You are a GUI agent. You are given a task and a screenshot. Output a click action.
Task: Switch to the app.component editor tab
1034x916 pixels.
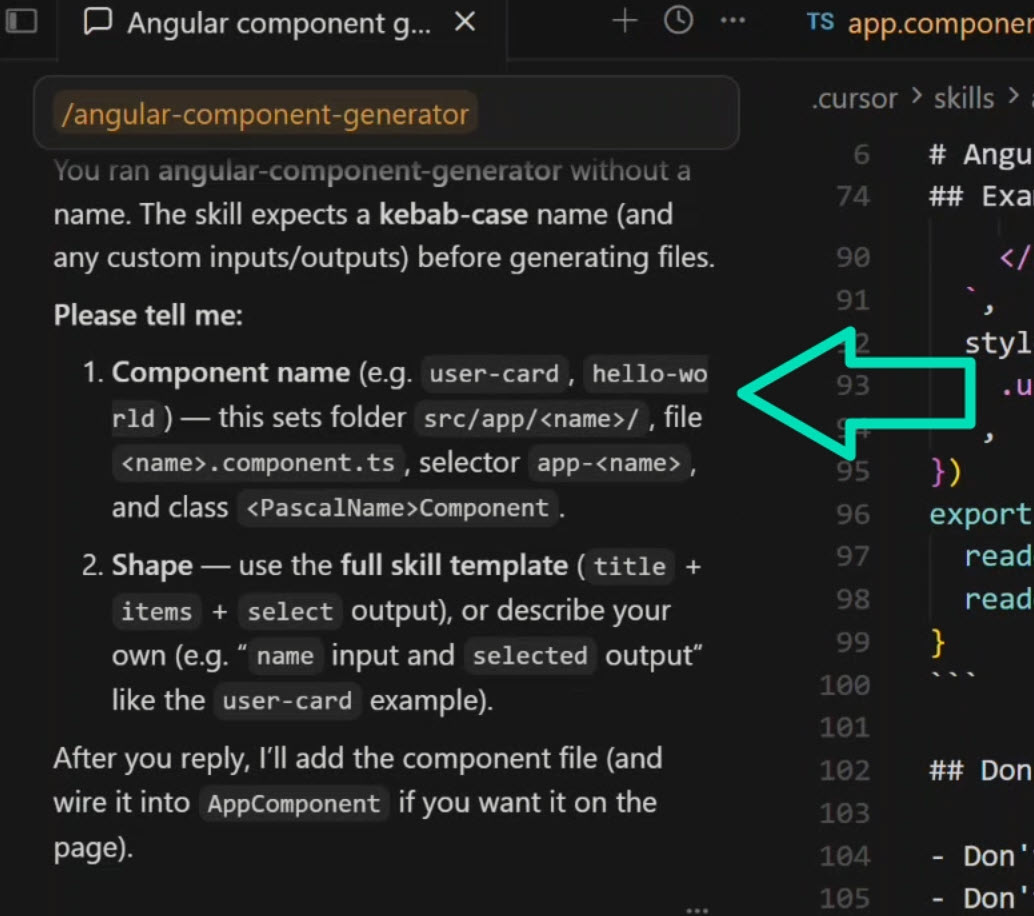pos(938,23)
